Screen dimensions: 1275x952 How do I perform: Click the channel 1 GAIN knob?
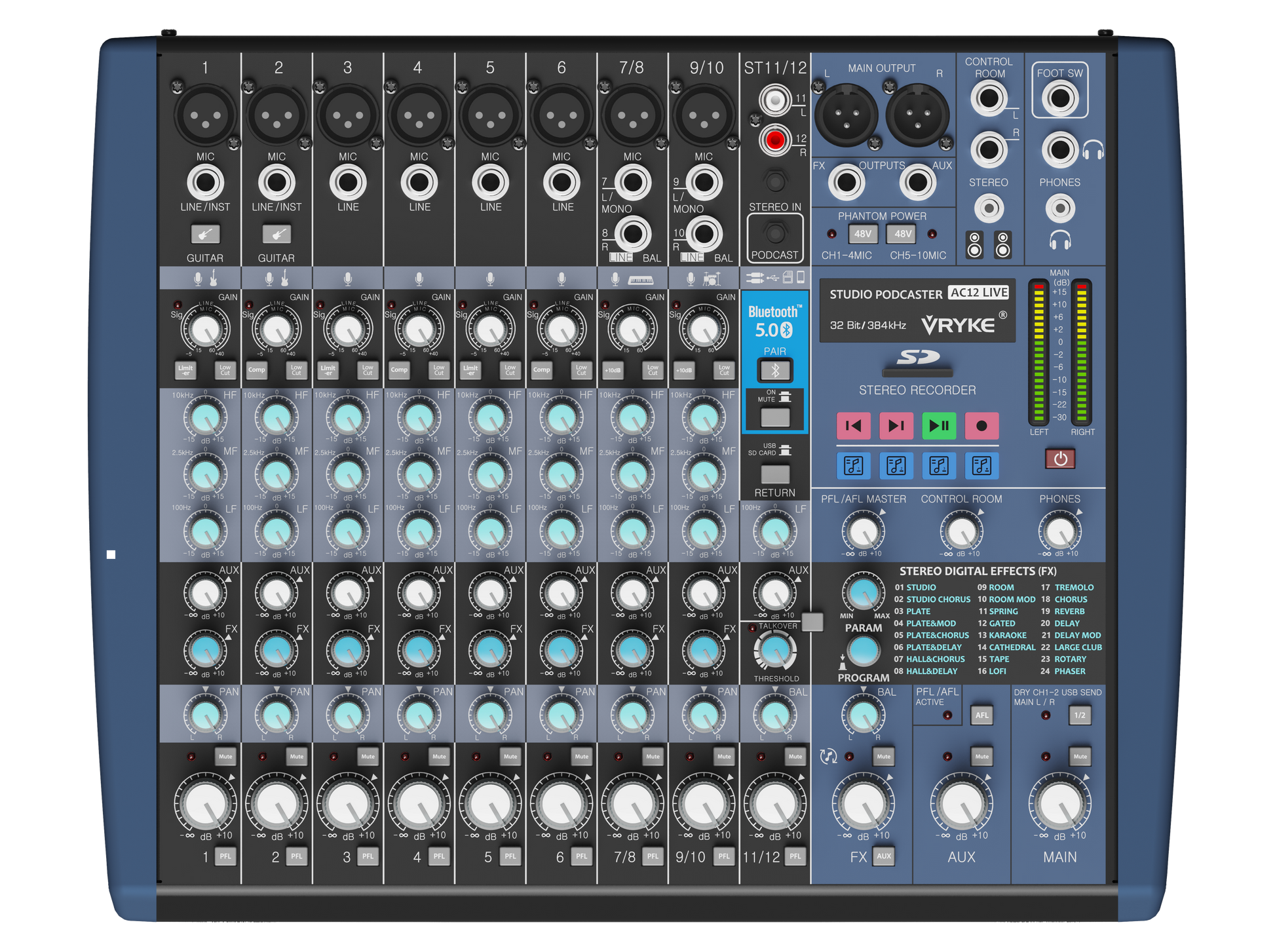pyautogui.click(x=205, y=329)
